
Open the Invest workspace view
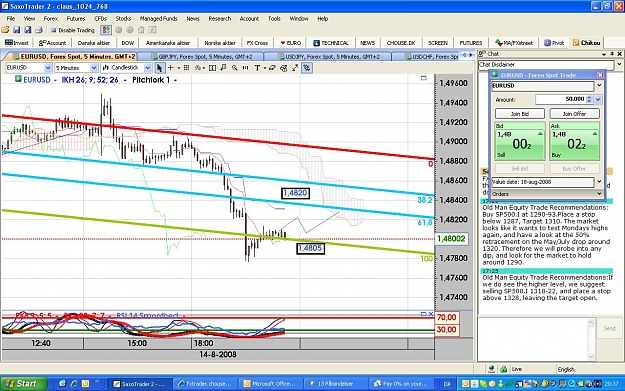coord(17,43)
